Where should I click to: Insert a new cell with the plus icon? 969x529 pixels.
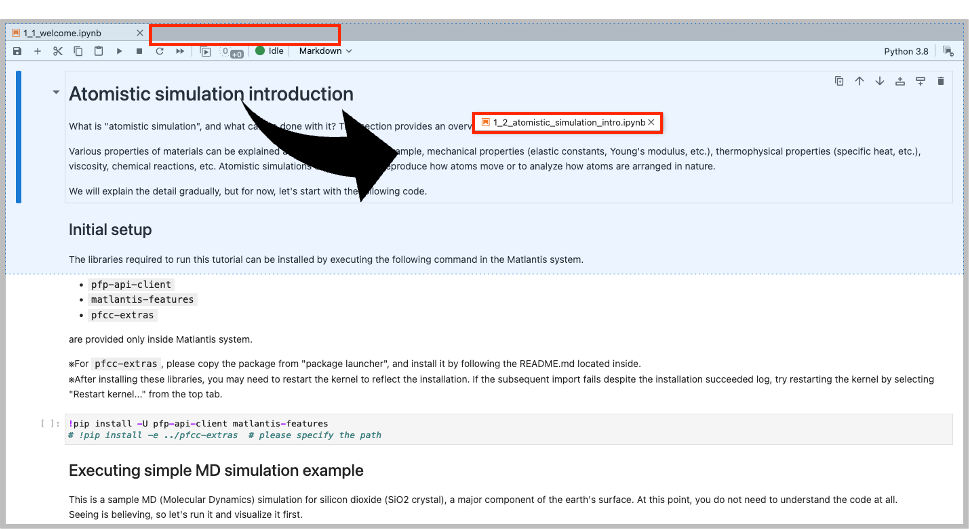[x=38, y=51]
